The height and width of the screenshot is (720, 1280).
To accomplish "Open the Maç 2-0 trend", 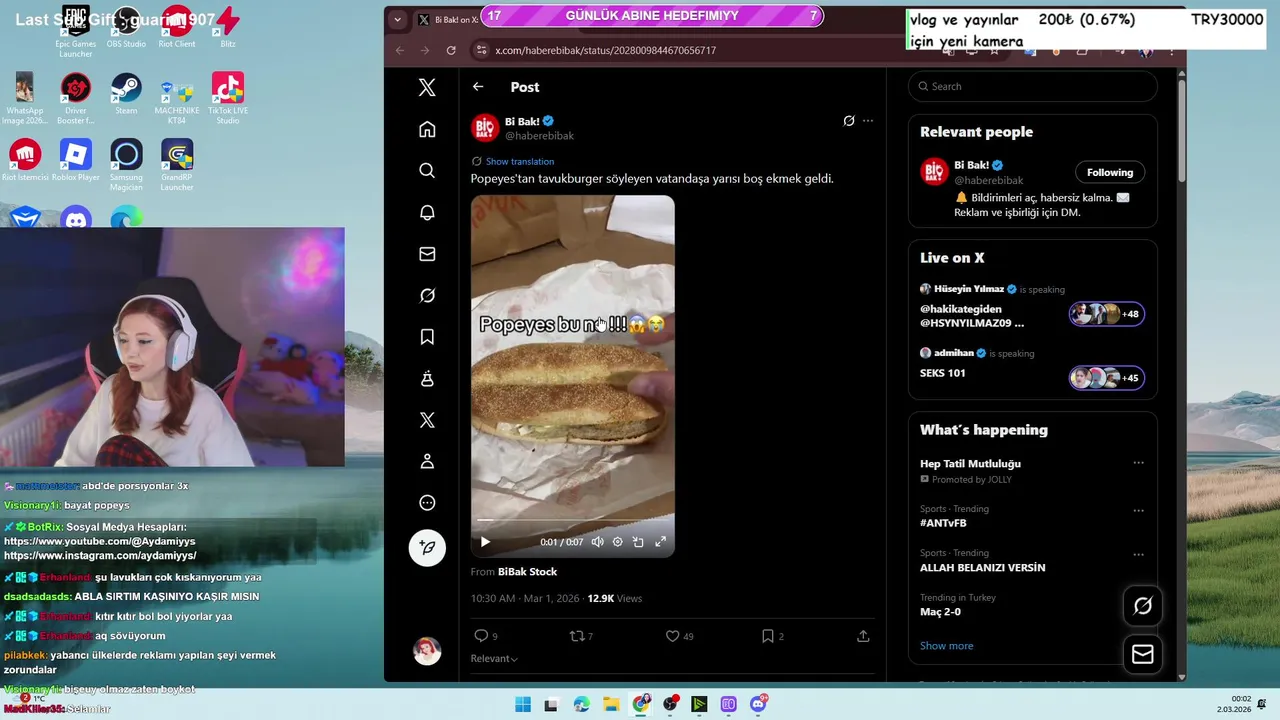I will 940,612.
